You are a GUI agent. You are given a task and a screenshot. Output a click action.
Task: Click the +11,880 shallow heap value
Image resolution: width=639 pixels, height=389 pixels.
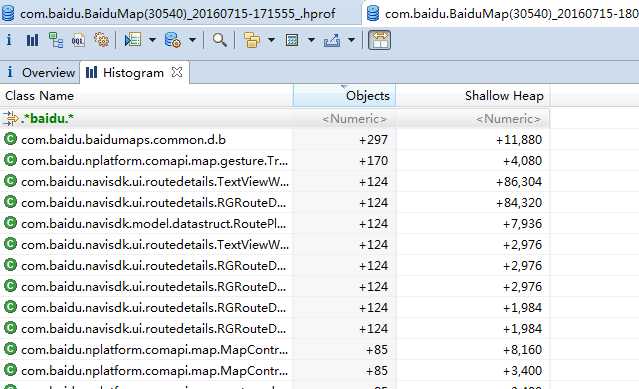tap(519, 140)
